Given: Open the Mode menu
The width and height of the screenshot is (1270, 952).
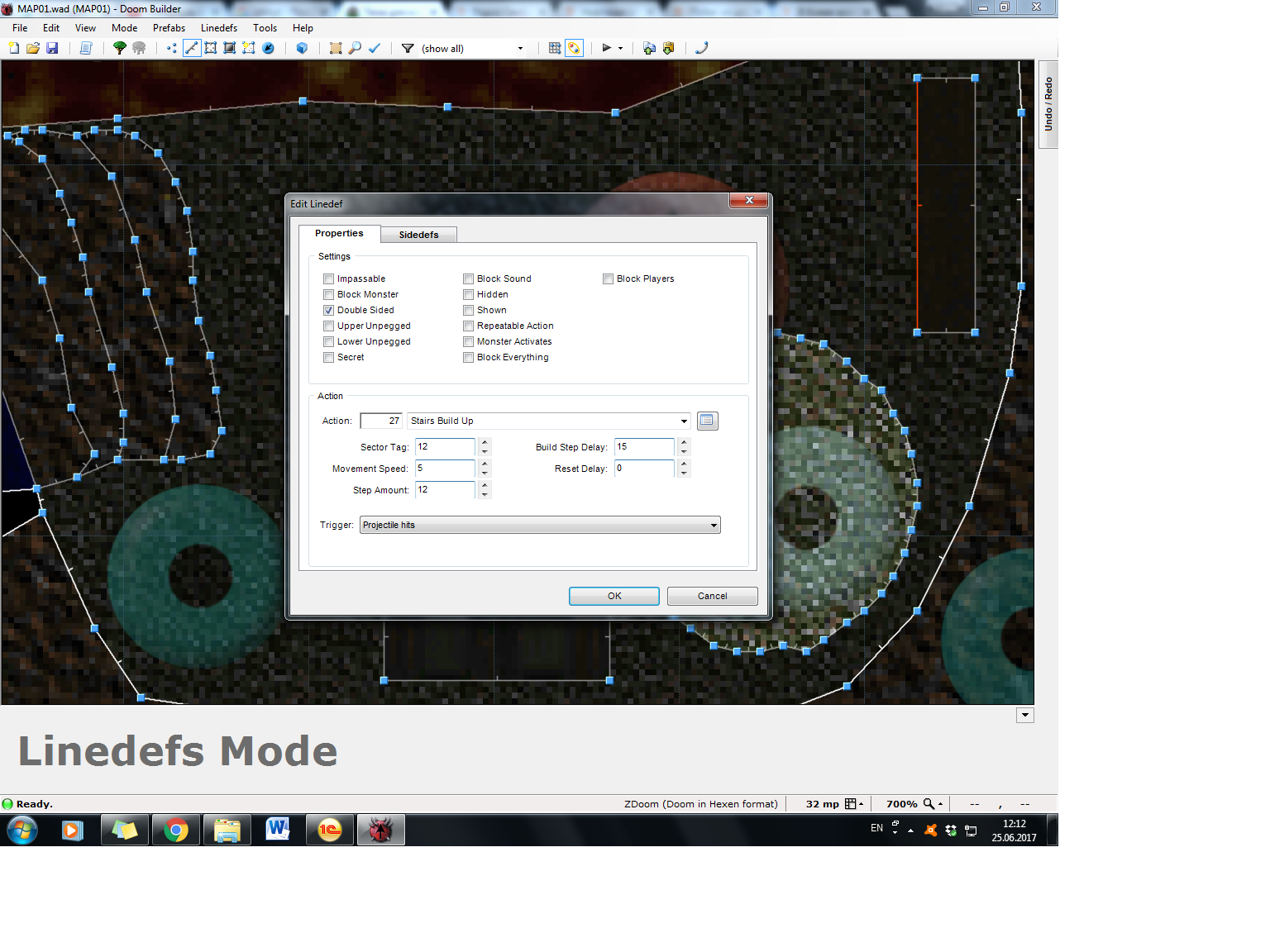Looking at the screenshot, I should (x=125, y=27).
